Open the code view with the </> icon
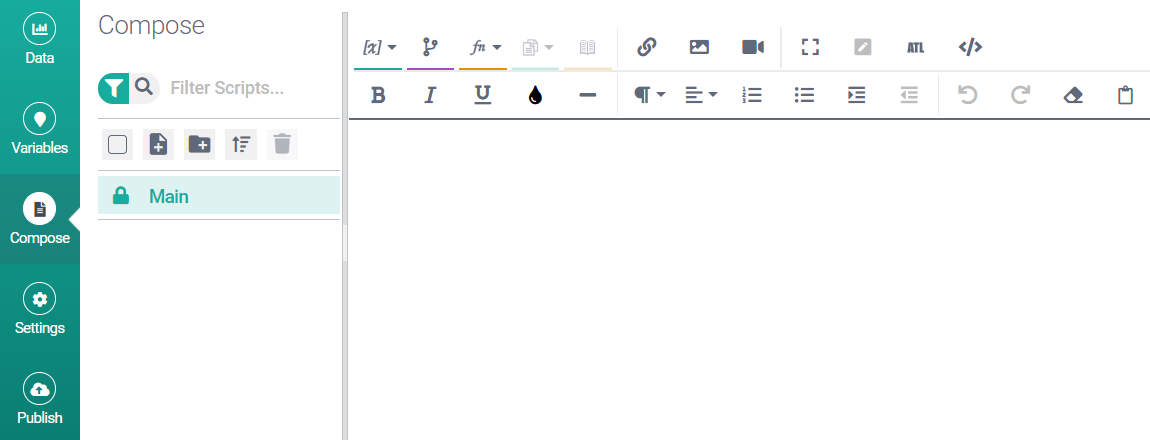The height and width of the screenshot is (440, 1150). coord(970,47)
